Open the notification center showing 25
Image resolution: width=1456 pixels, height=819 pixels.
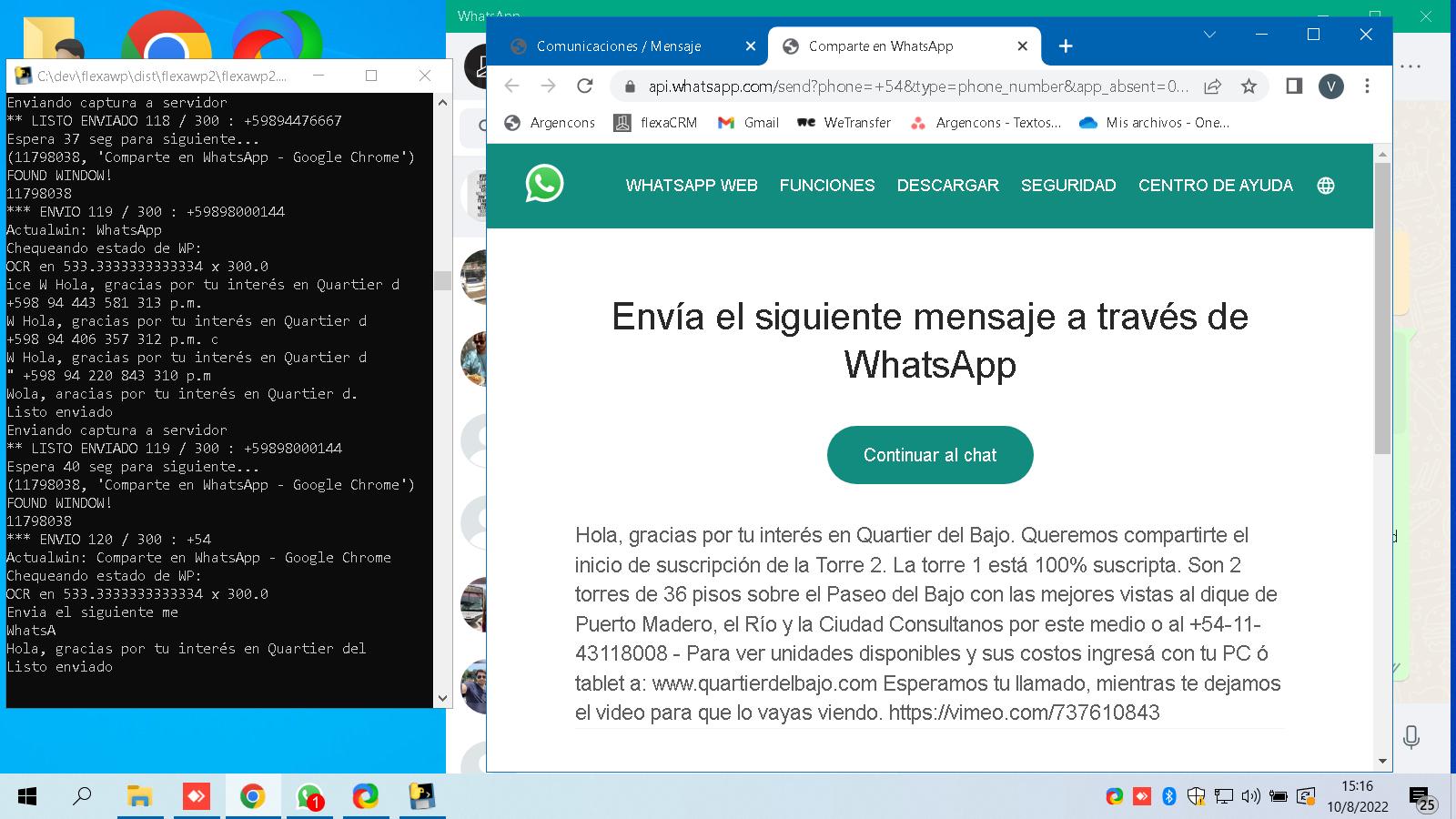tap(1422, 799)
